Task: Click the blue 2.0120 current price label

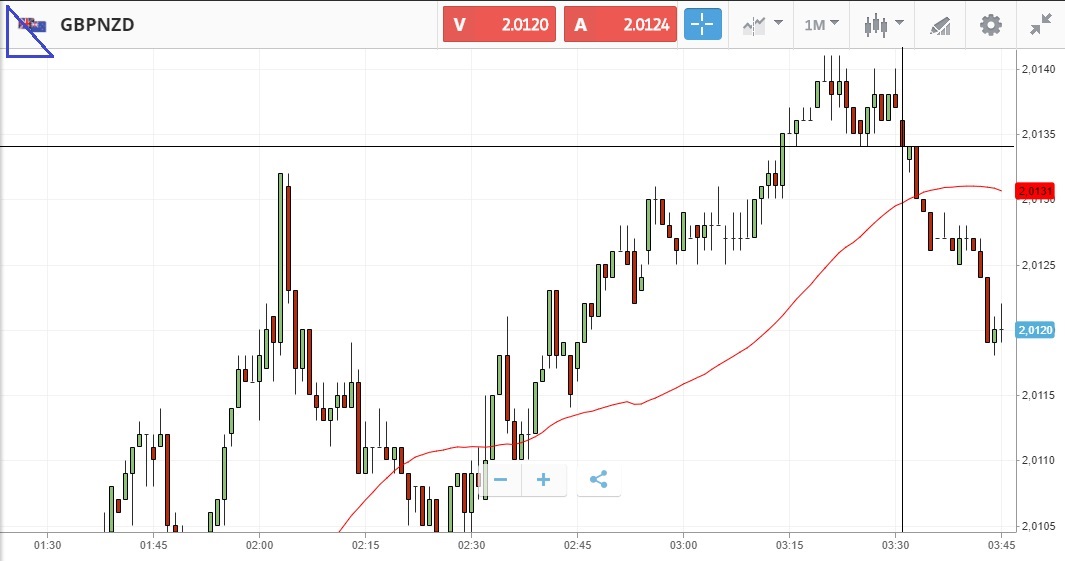Action: pyautogui.click(x=1034, y=330)
